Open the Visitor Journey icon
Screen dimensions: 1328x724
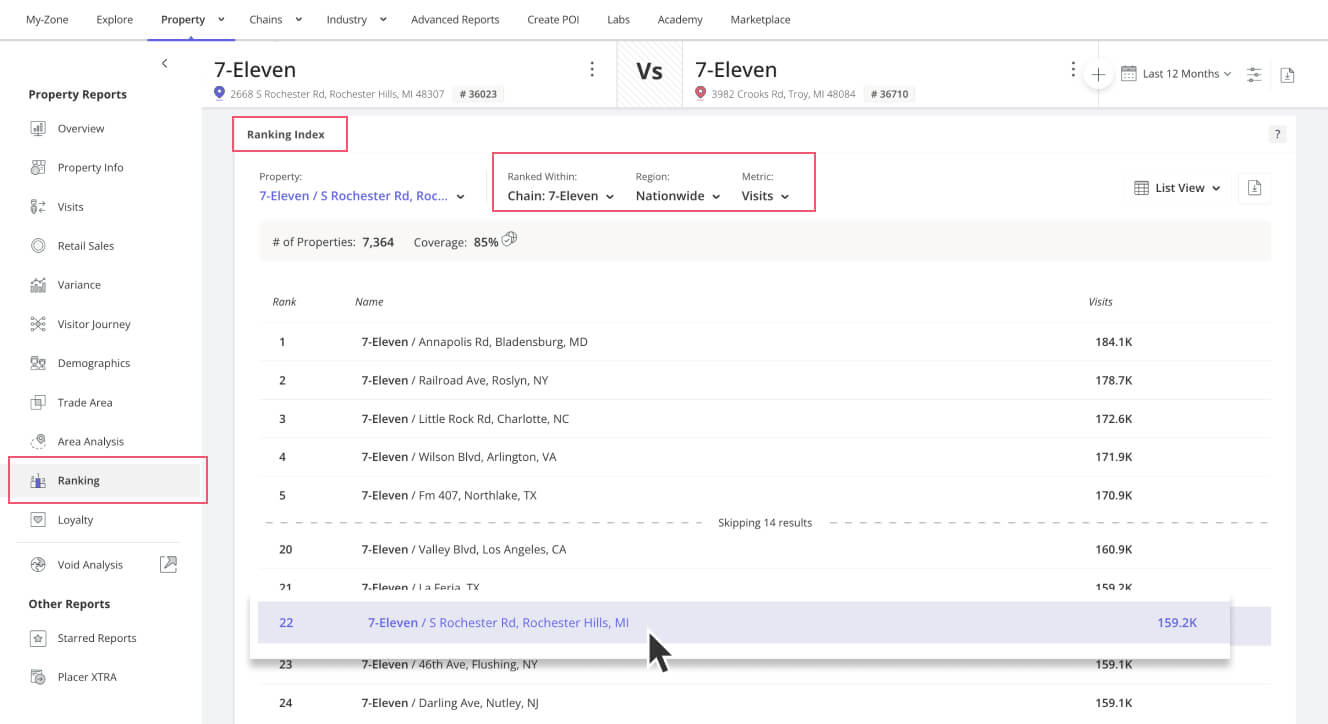[x=38, y=324]
